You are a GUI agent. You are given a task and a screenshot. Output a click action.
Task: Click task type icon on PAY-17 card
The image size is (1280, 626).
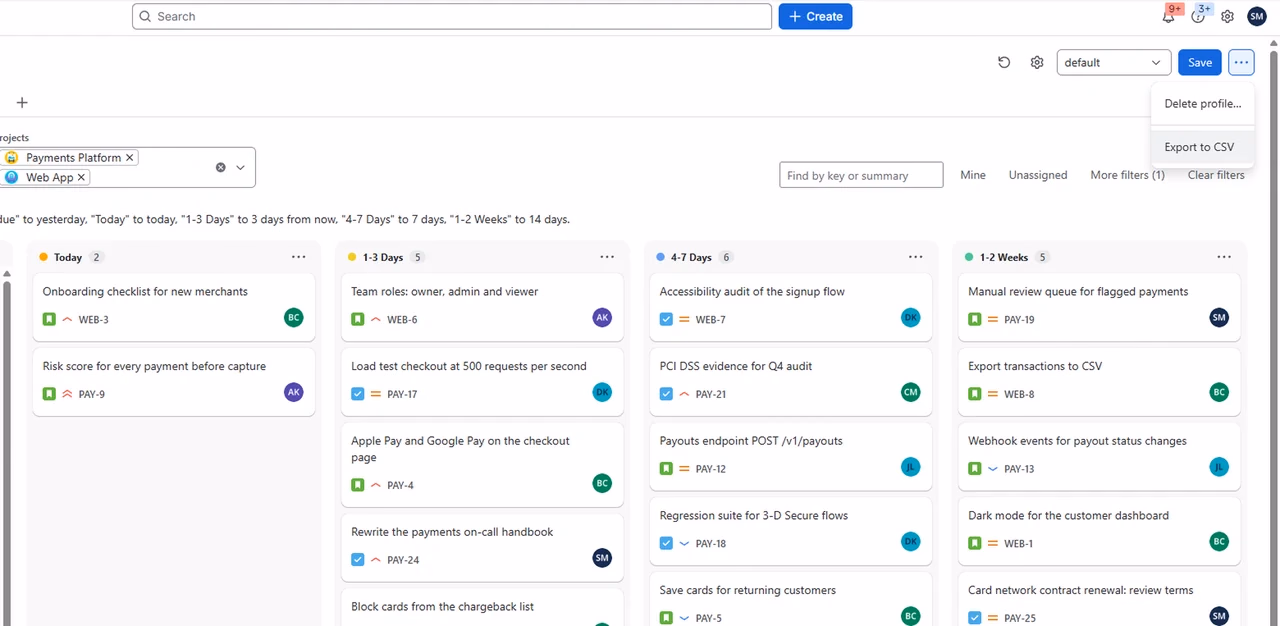coord(358,394)
